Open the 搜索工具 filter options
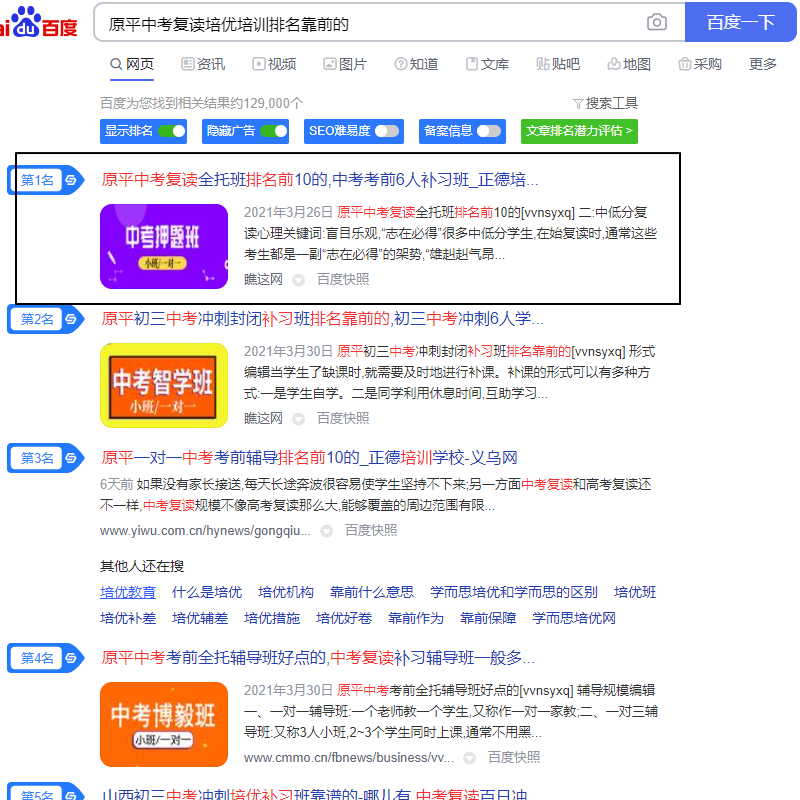Viewport: 800px width, 800px height. 605,103
